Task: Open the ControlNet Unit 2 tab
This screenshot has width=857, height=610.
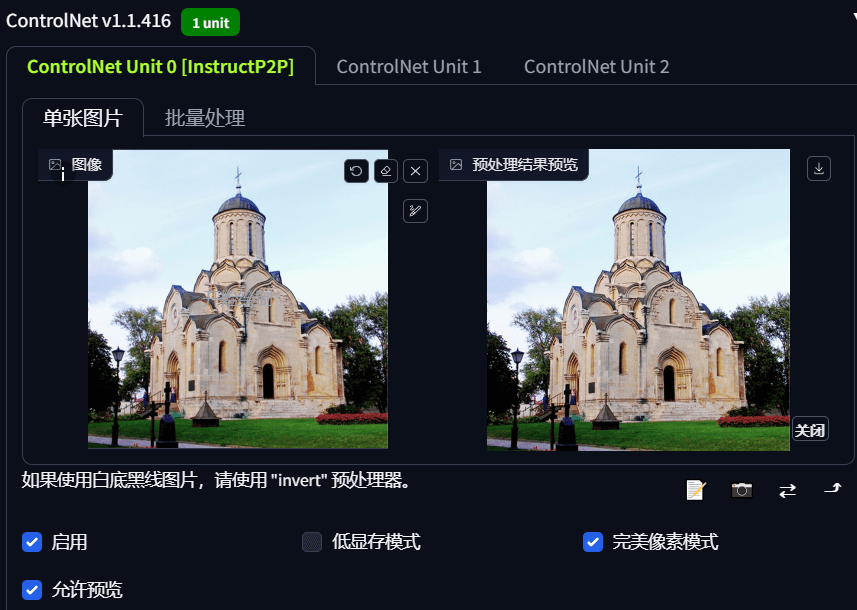Action: tap(596, 67)
